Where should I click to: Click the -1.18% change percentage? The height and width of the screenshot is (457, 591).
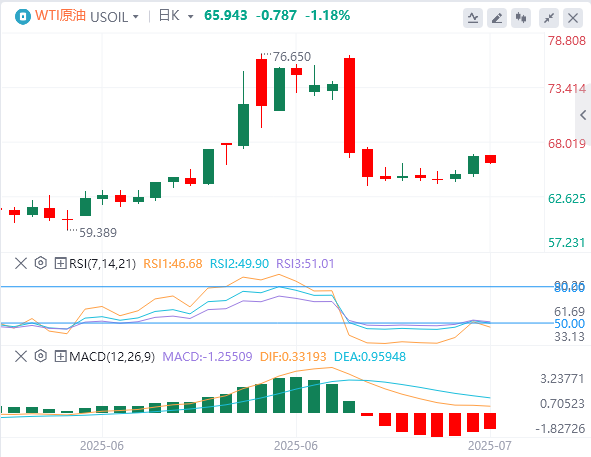328,15
